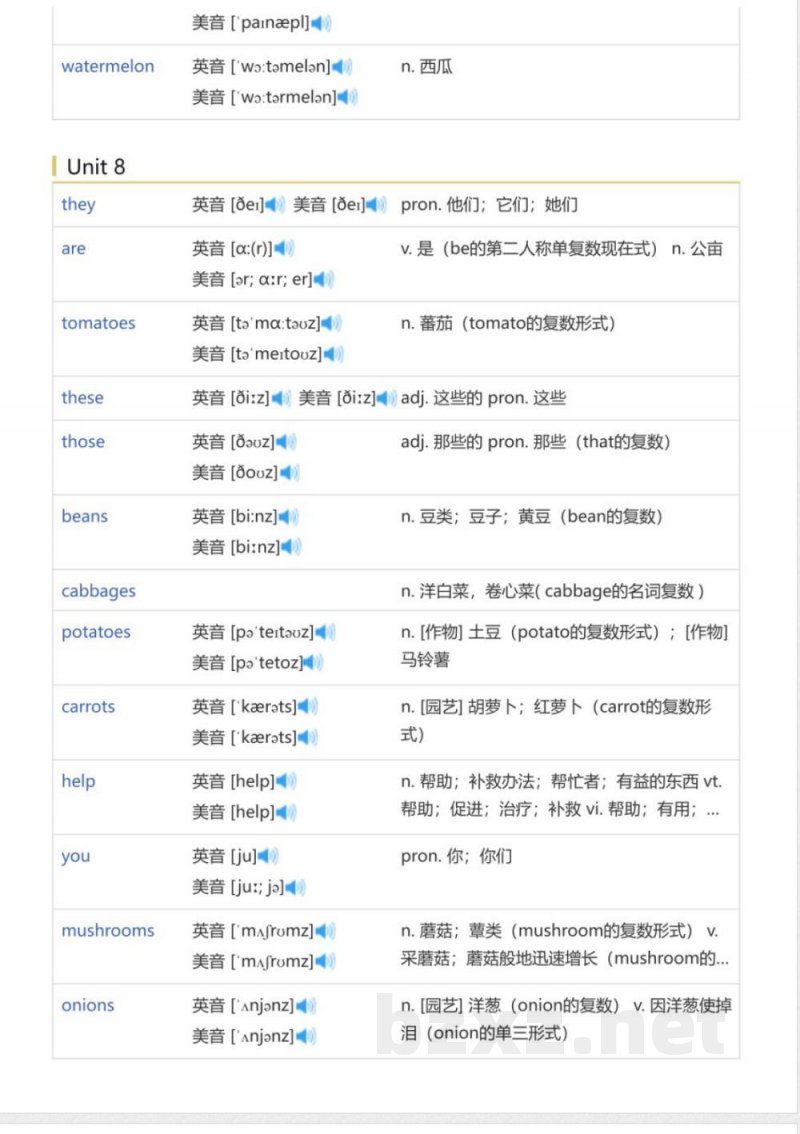Viewport: 800px width, 1134px height.
Task: Play British pronunciation of carrots
Action: tap(308, 707)
